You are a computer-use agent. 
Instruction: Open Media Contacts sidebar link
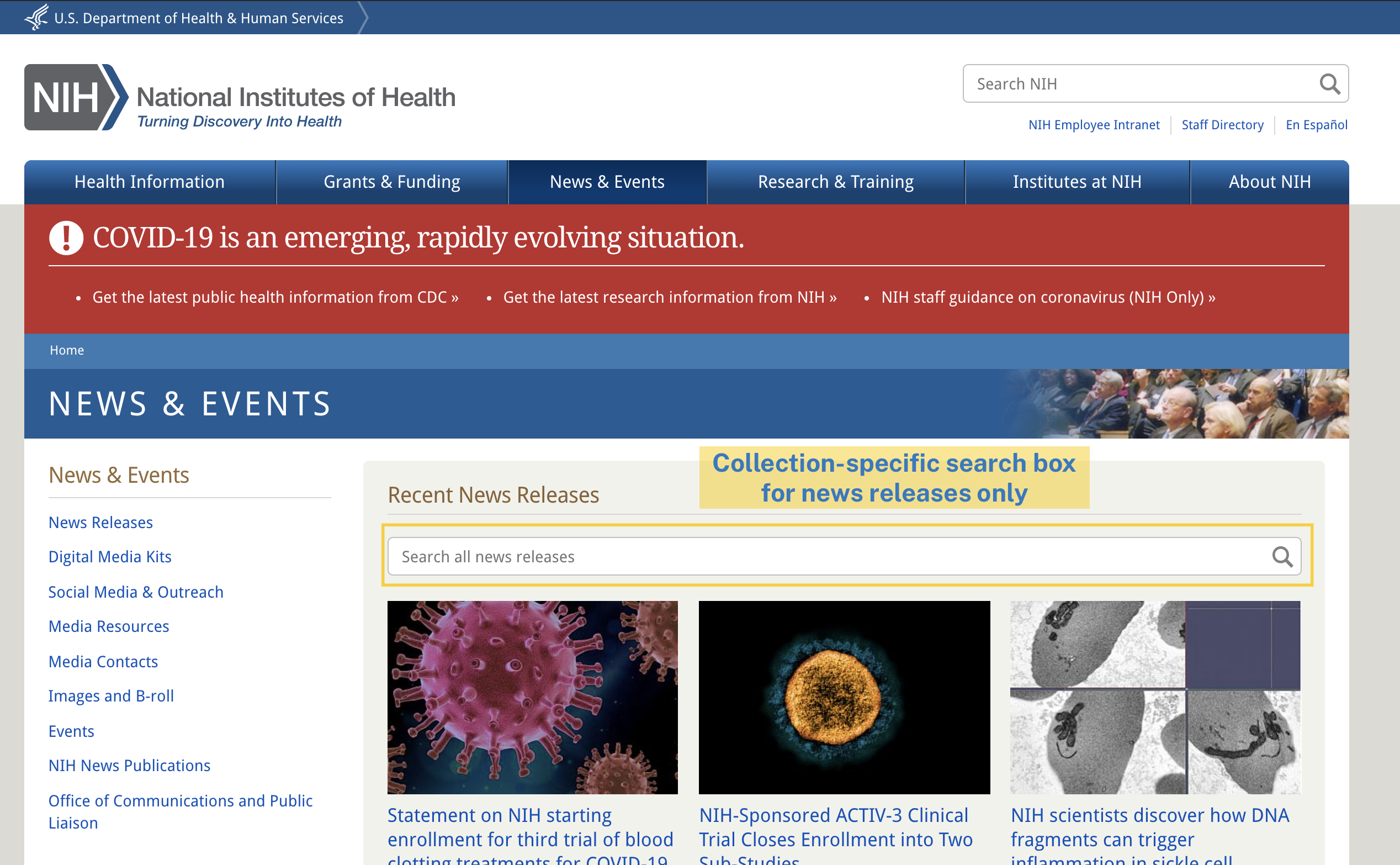tap(103, 662)
